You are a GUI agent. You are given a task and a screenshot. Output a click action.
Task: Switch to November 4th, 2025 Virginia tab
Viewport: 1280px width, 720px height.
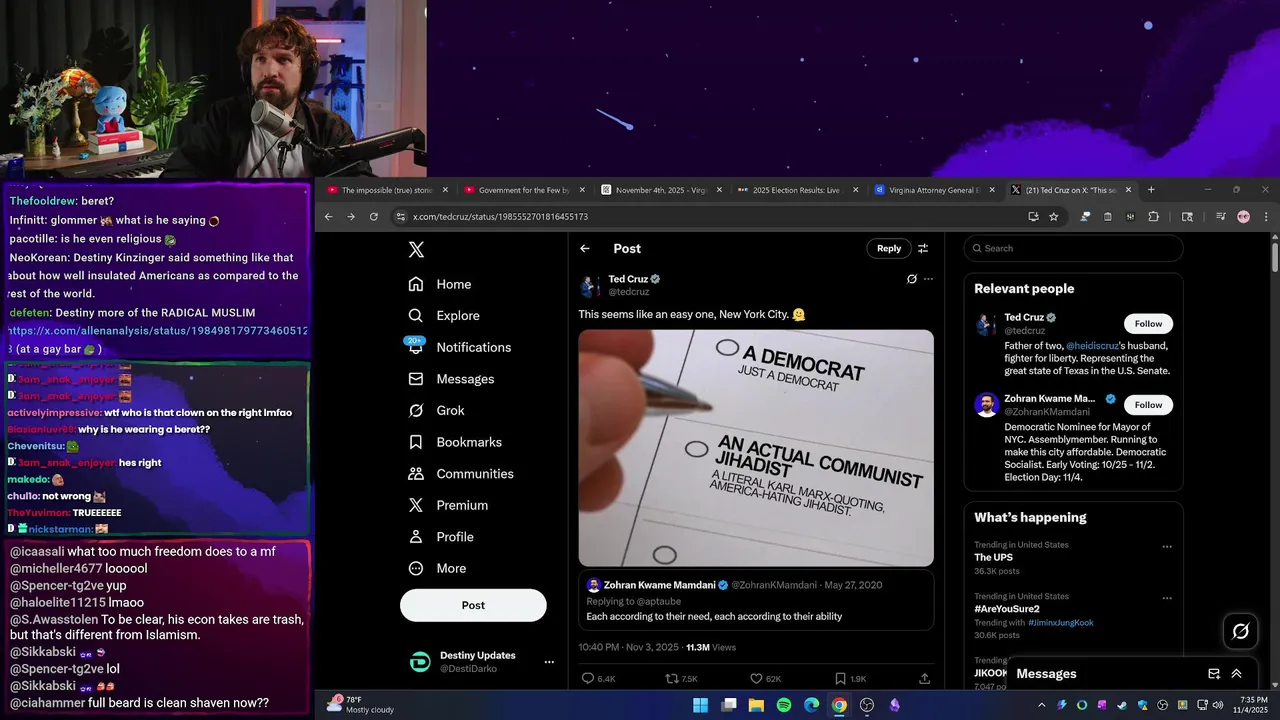point(660,190)
